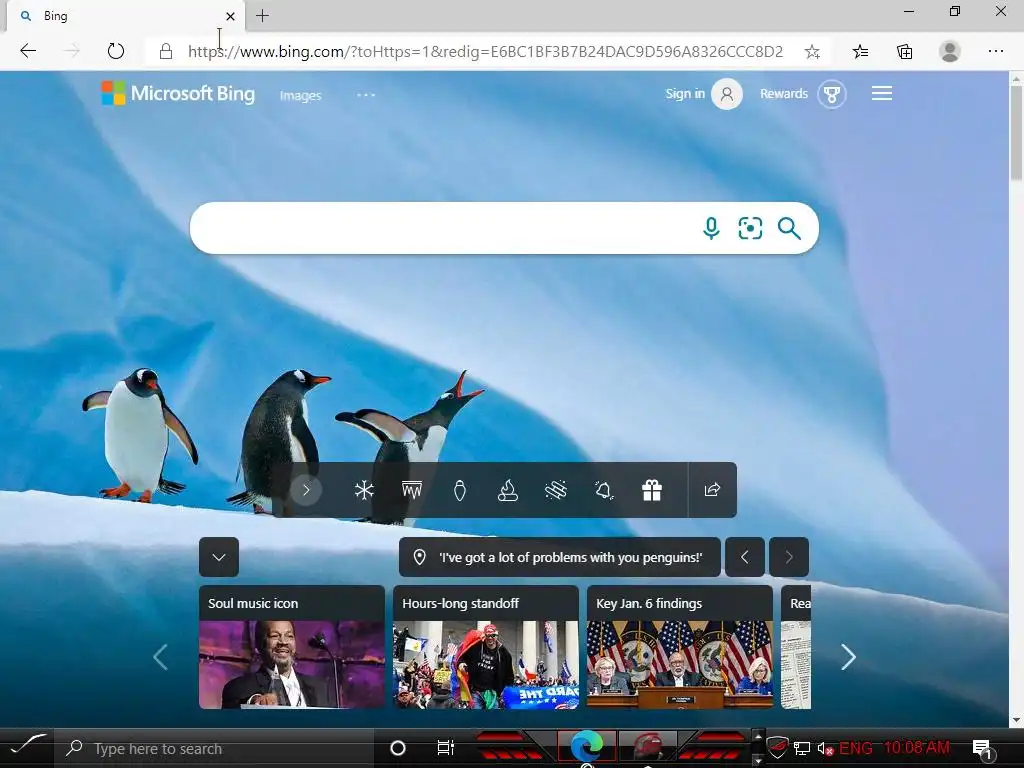Open the Bing hamburger menu

coord(882,93)
